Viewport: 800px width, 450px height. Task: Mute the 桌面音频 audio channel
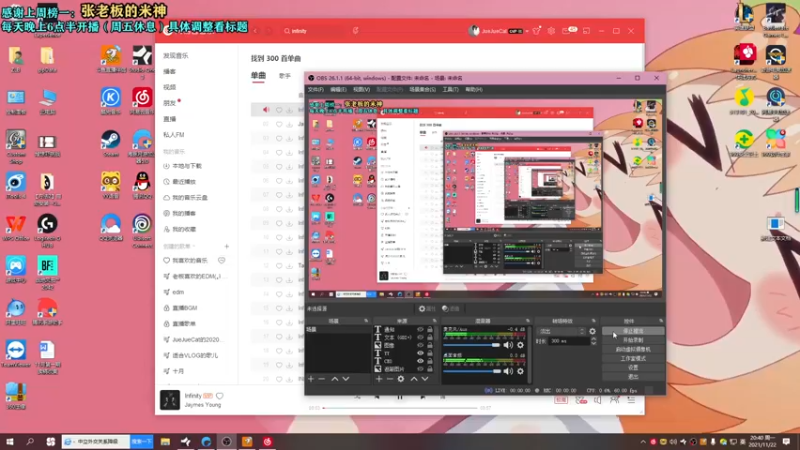point(508,371)
